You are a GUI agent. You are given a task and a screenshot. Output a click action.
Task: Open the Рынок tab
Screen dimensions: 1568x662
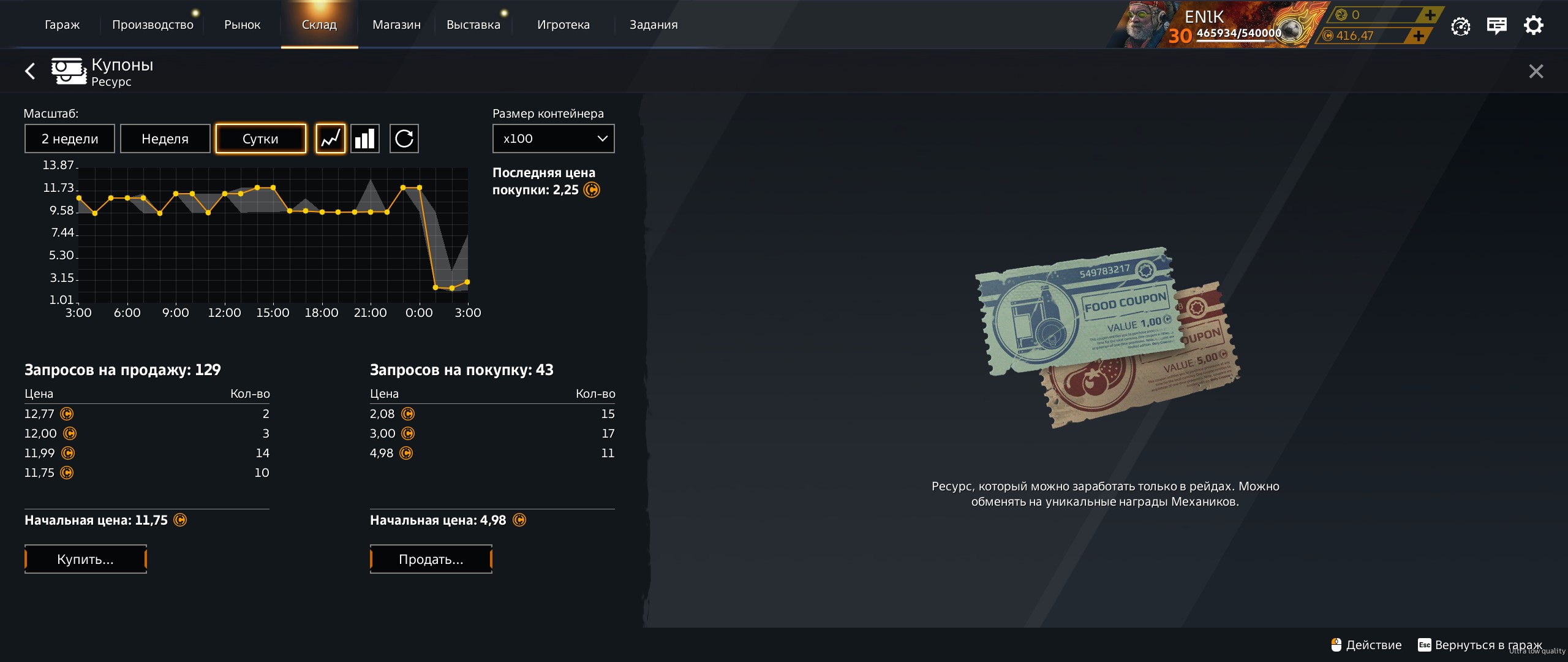pos(243,25)
